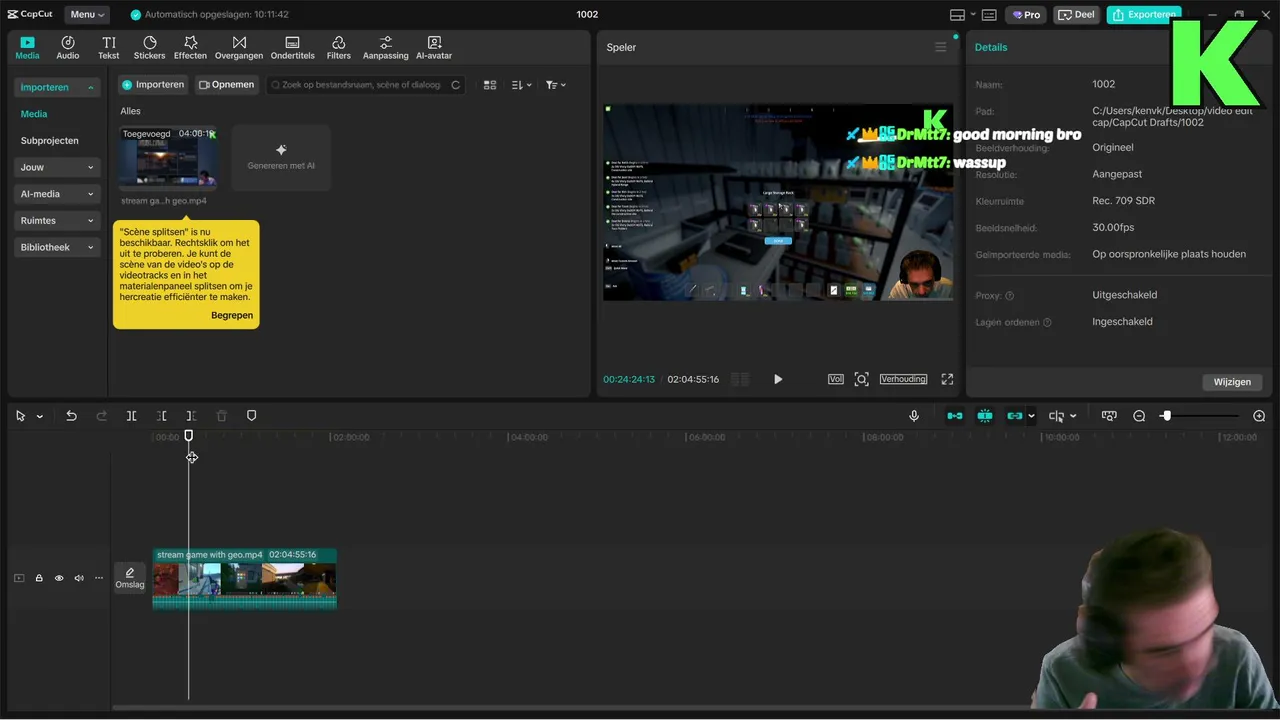Open the layout options dropdown arrow
The height and width of the screenshot is (720, 1280).
coord(973,14)
